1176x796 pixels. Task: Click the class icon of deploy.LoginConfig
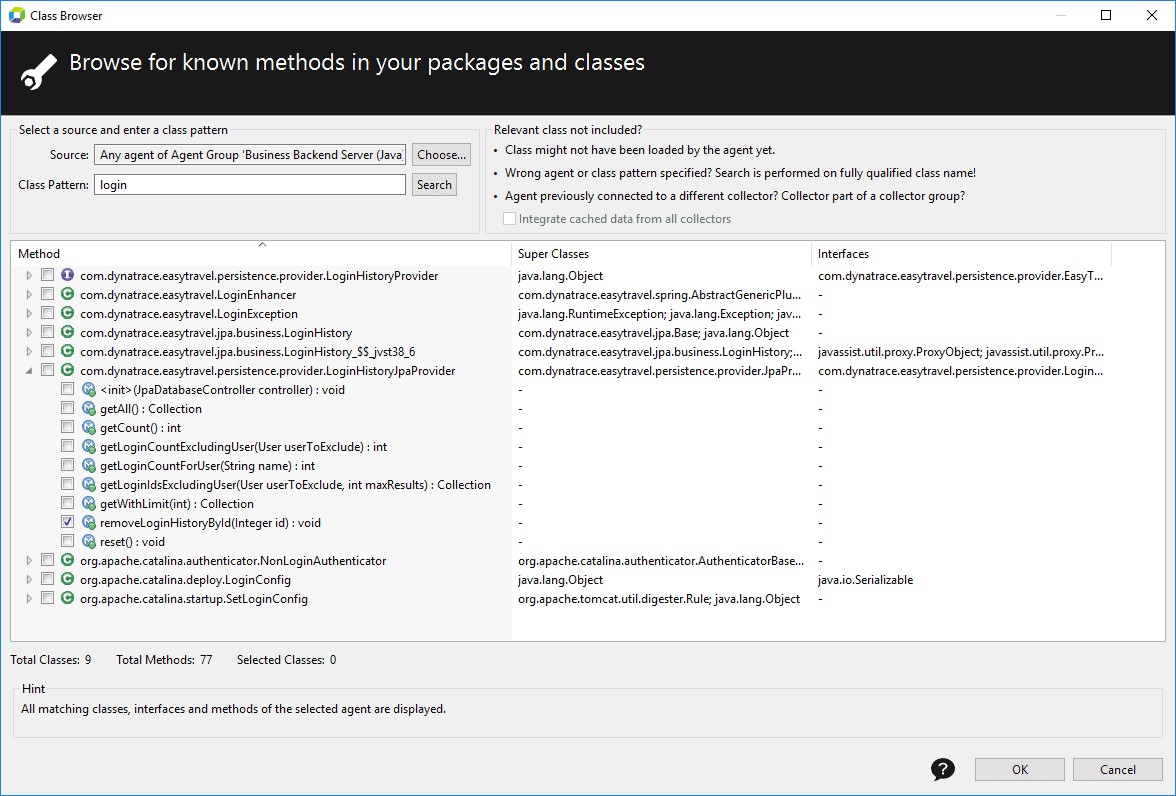68,579
